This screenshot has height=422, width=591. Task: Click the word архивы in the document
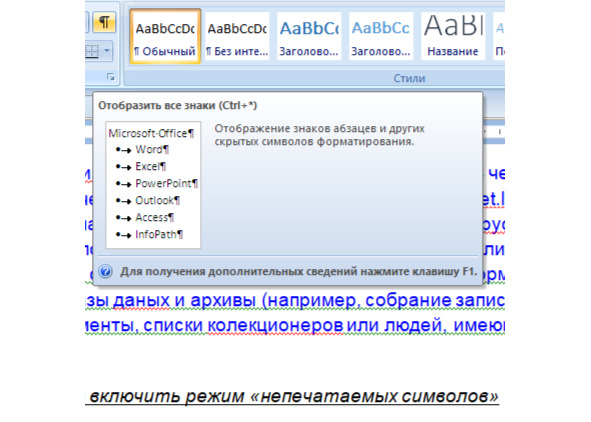(x=224, y=301)
